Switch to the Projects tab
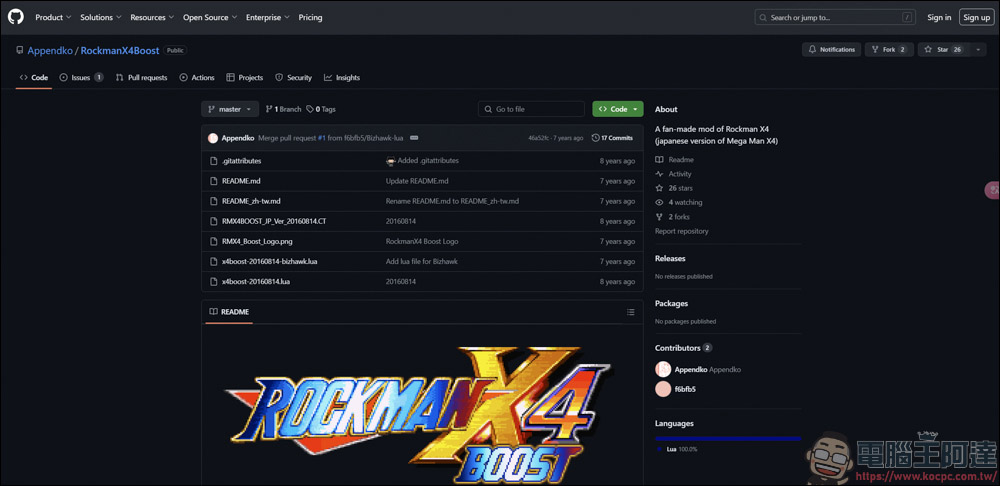Screen dimensions: 1000x486 coord(244,78)
